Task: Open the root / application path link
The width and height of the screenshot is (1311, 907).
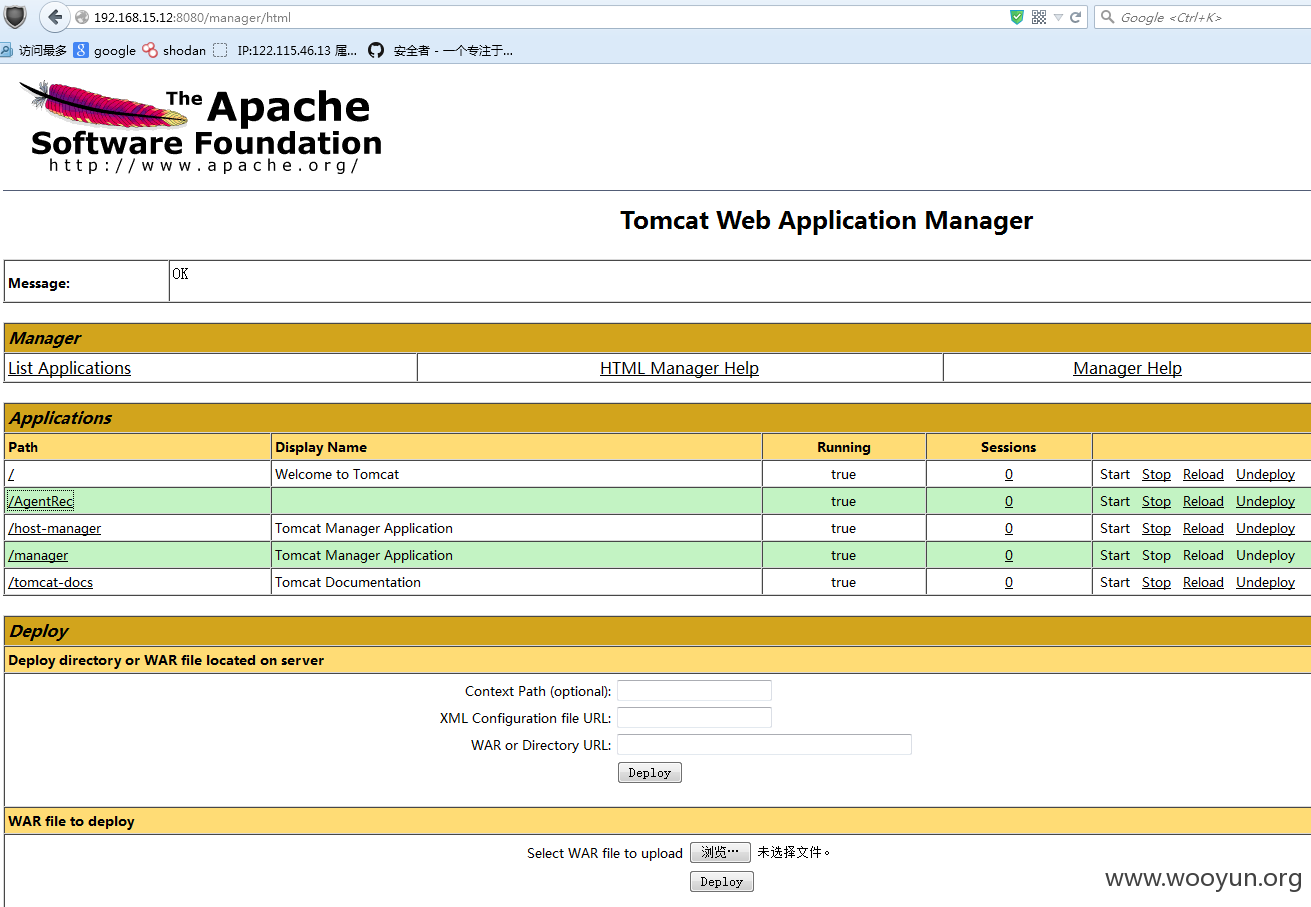Action: (x=11, y=474)
